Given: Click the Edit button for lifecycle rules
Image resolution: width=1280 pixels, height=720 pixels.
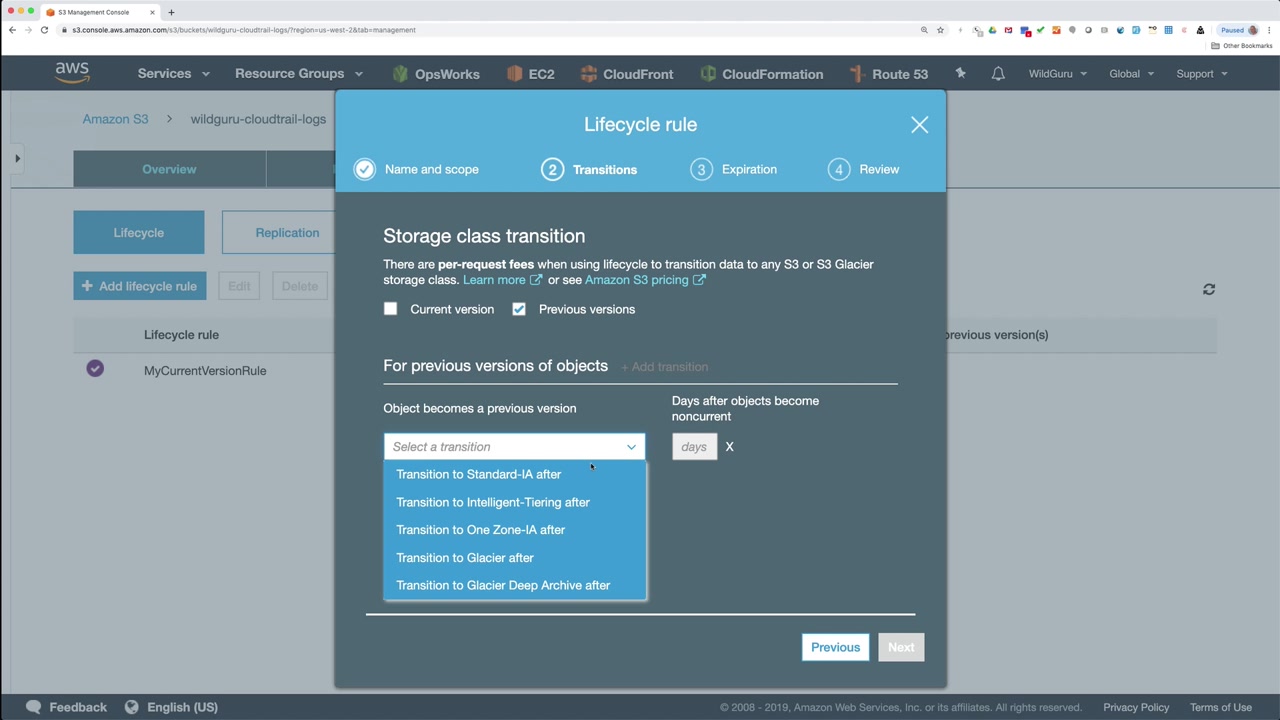Looking at the screenshot, I should pyautogui.click(x=239, y=286).
